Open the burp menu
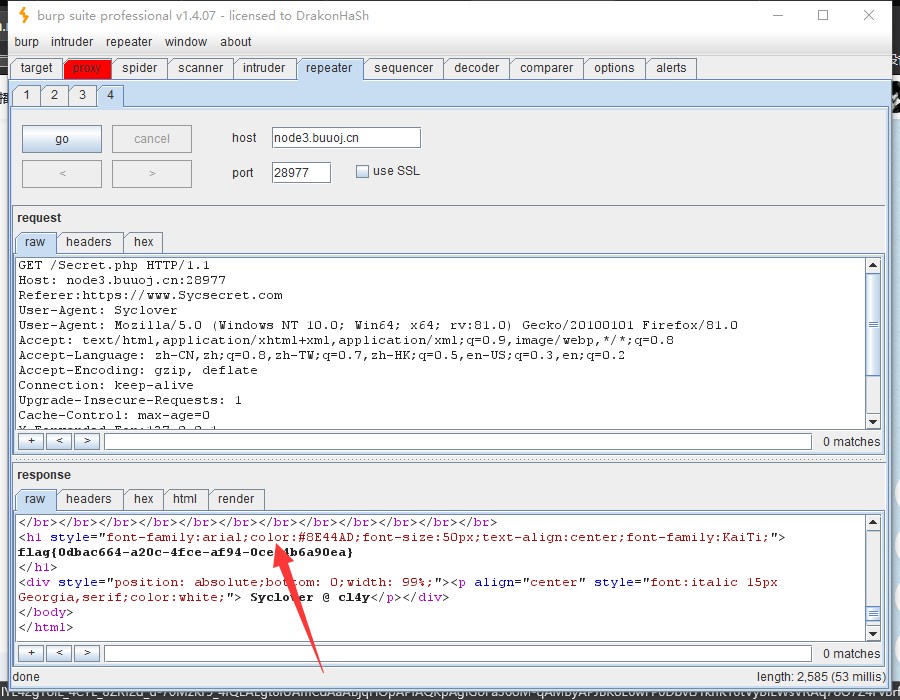The width and height of the screenshot is (900, 700). click(26, 42)
